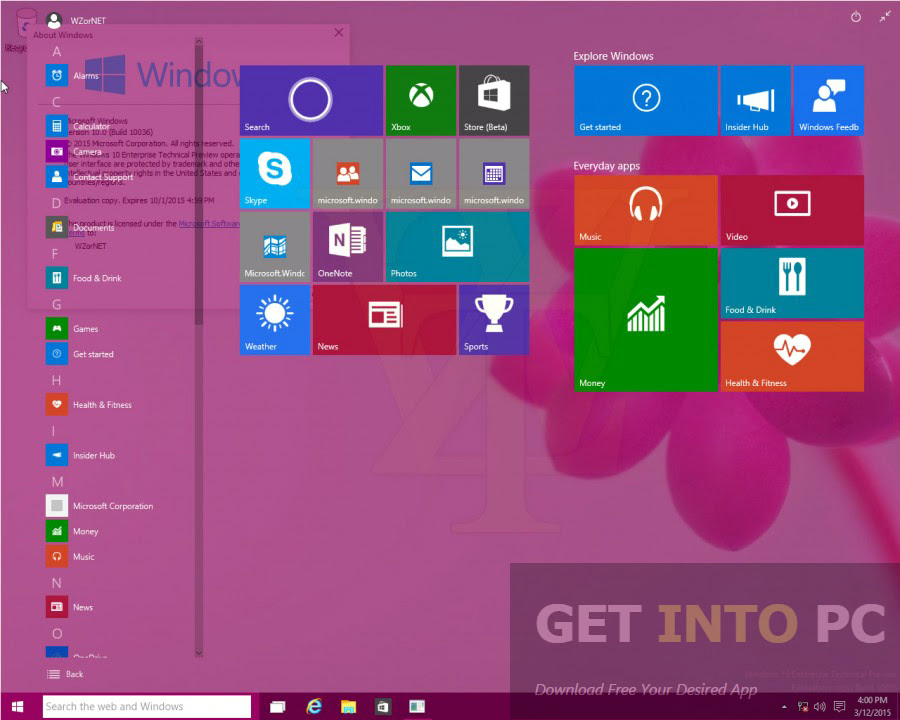Jump to letter A section header

tap(57, 52)
